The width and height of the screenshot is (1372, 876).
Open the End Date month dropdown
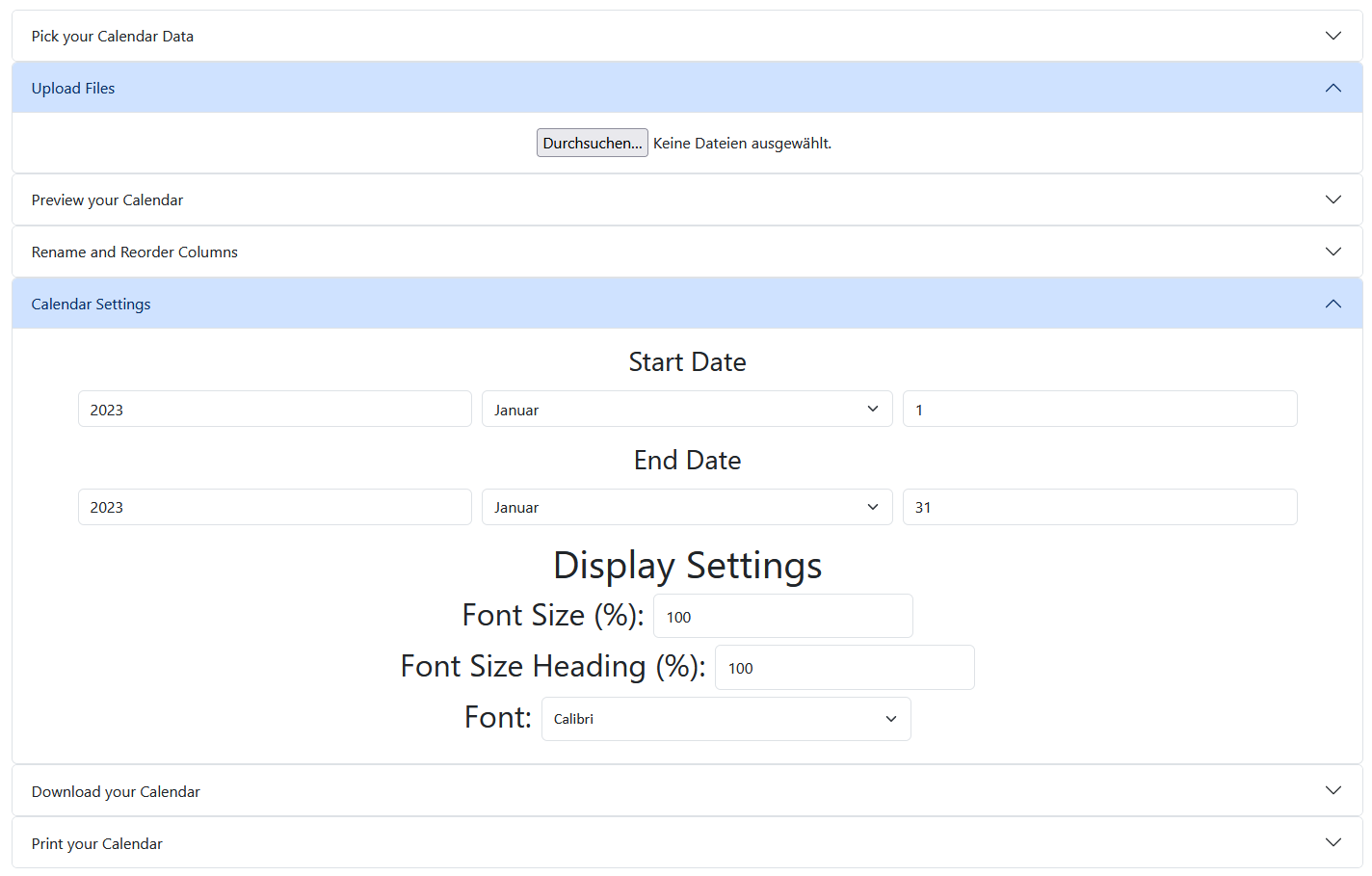pyautogui.click(x=687, y=507)
